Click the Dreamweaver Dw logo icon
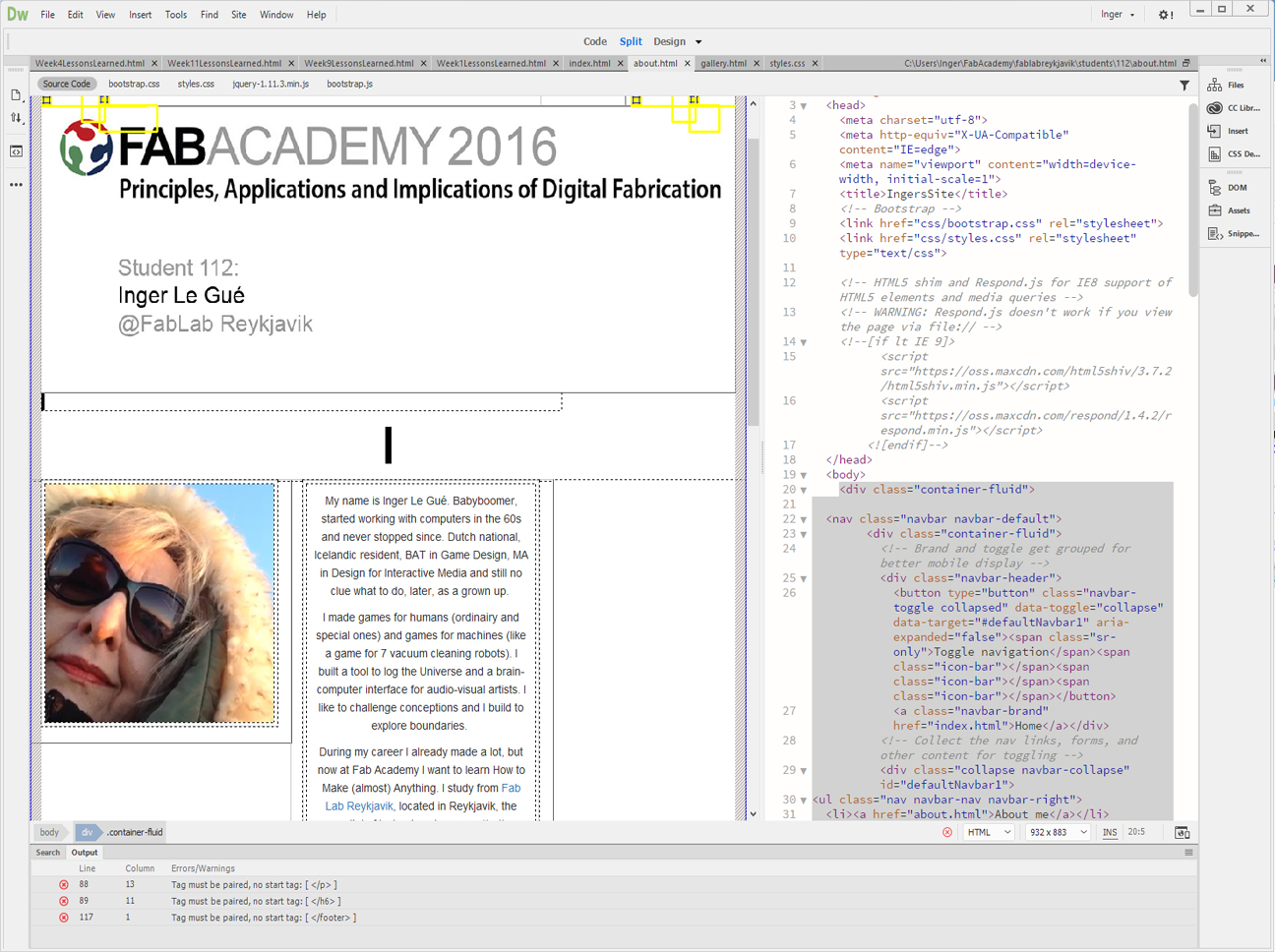 click(18, 15)
